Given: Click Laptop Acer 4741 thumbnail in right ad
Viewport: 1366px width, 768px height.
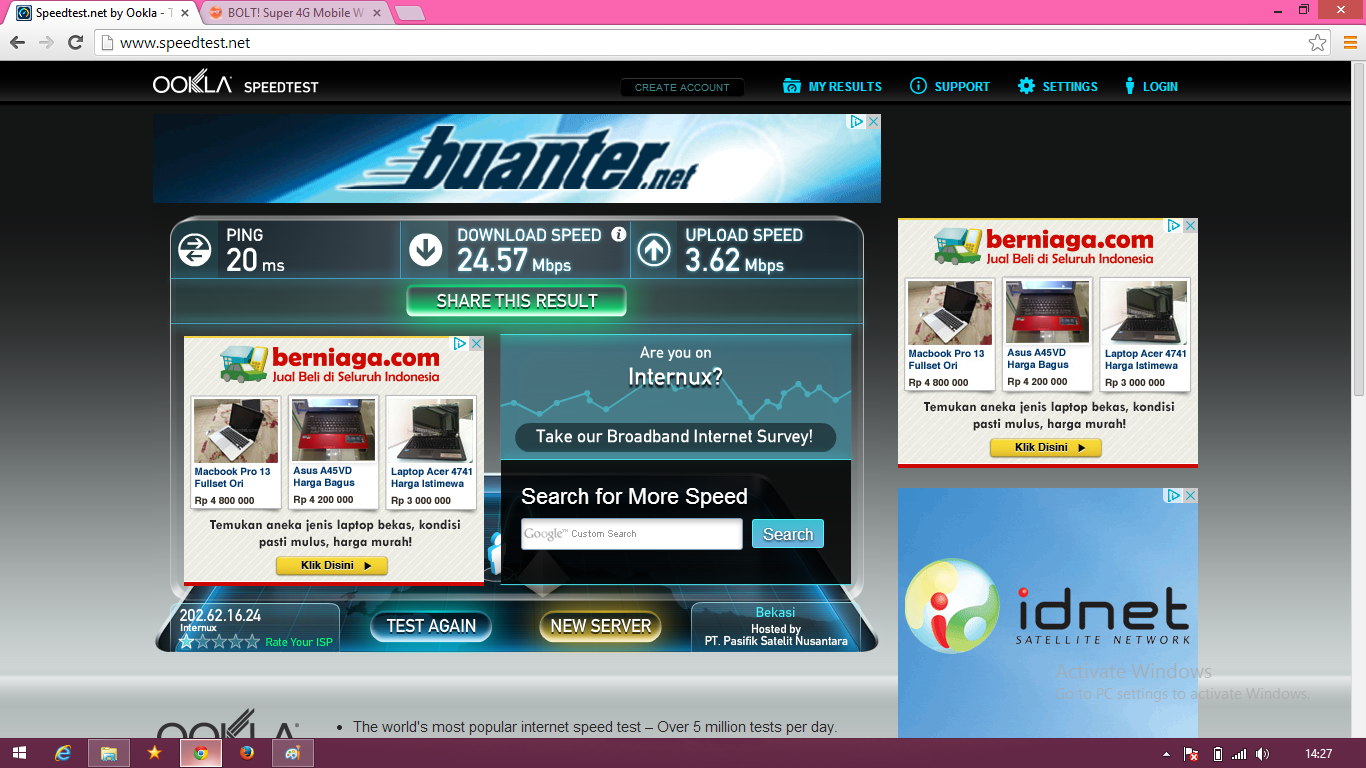Looking at the screenshot, I should pos(1144,312).
